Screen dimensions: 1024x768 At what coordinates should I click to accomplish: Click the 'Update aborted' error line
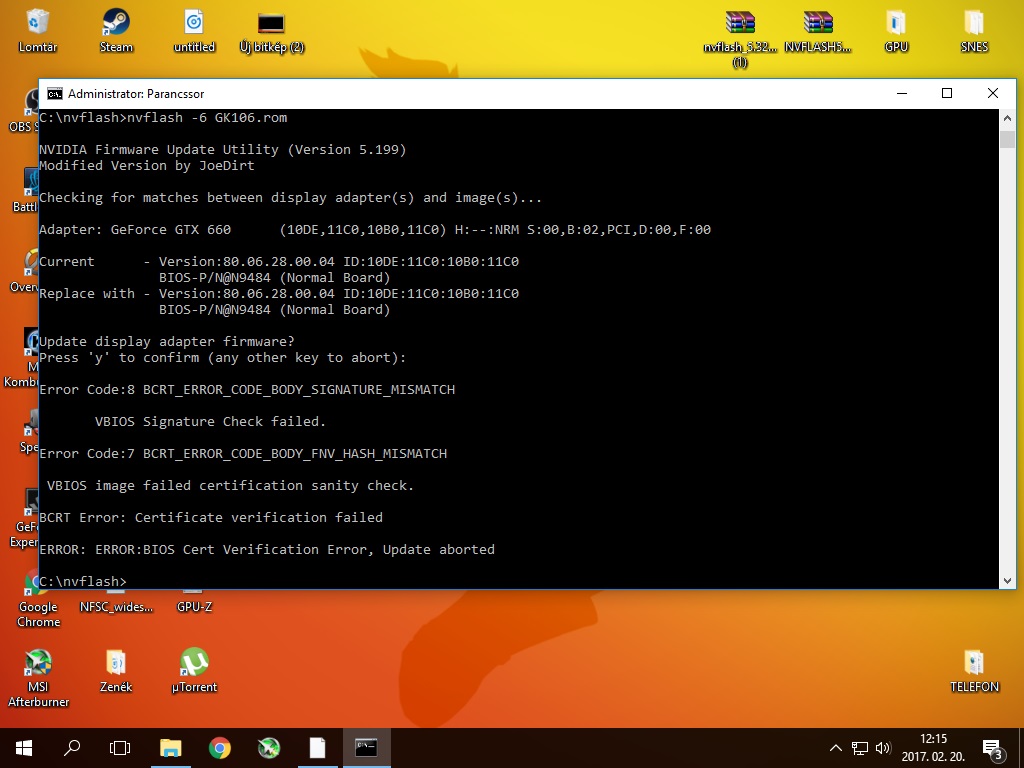(267, 550)
